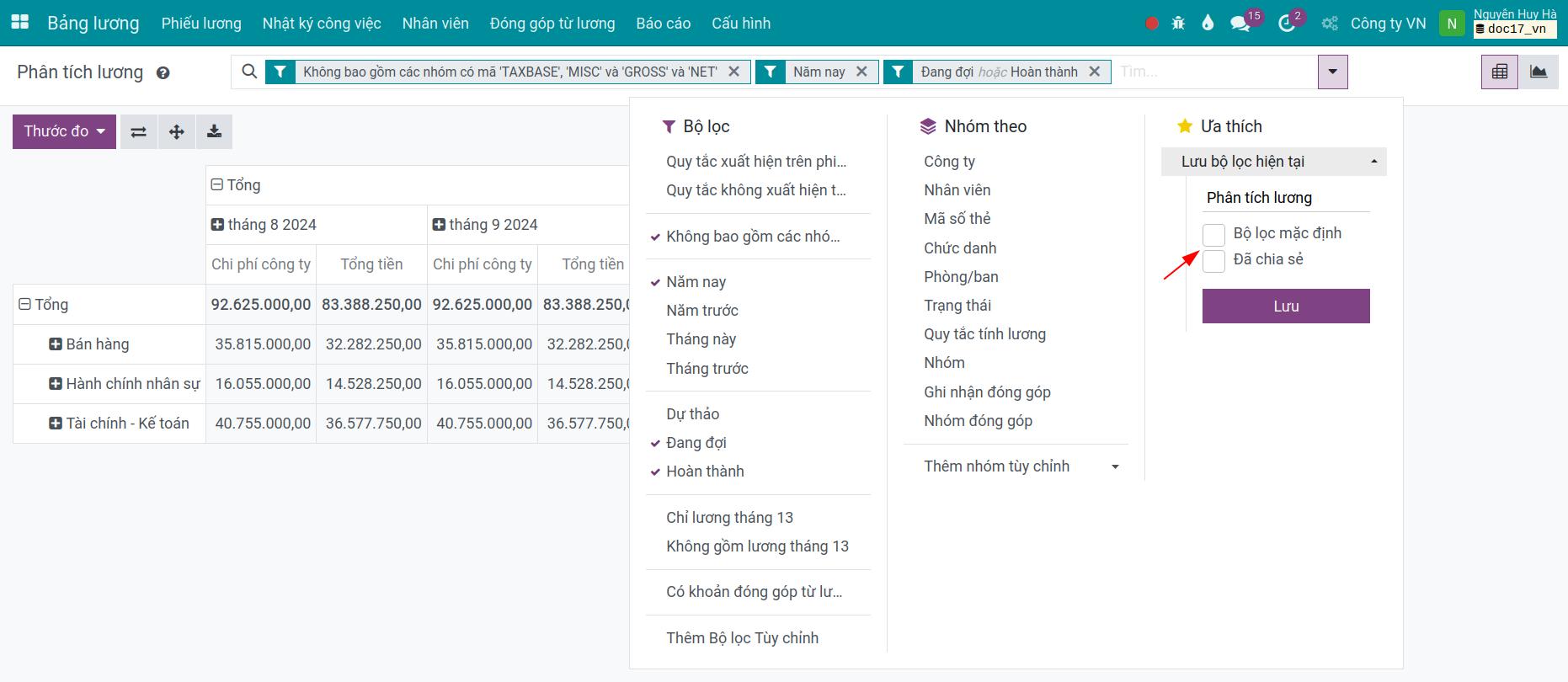Enable the Bộ lọc mặc định checkbox

[1213, 235]
